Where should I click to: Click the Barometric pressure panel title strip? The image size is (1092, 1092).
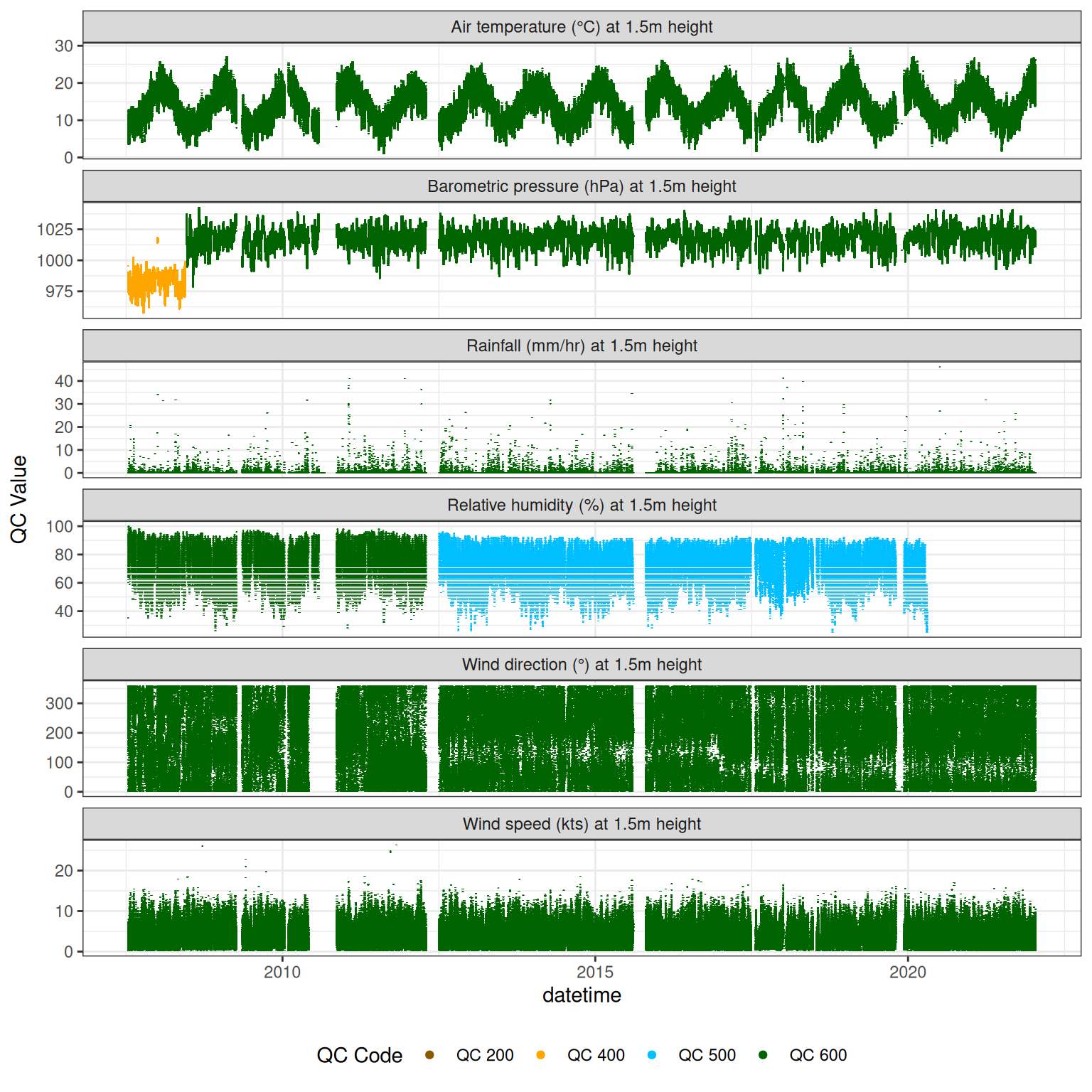(x=582, y=186)
